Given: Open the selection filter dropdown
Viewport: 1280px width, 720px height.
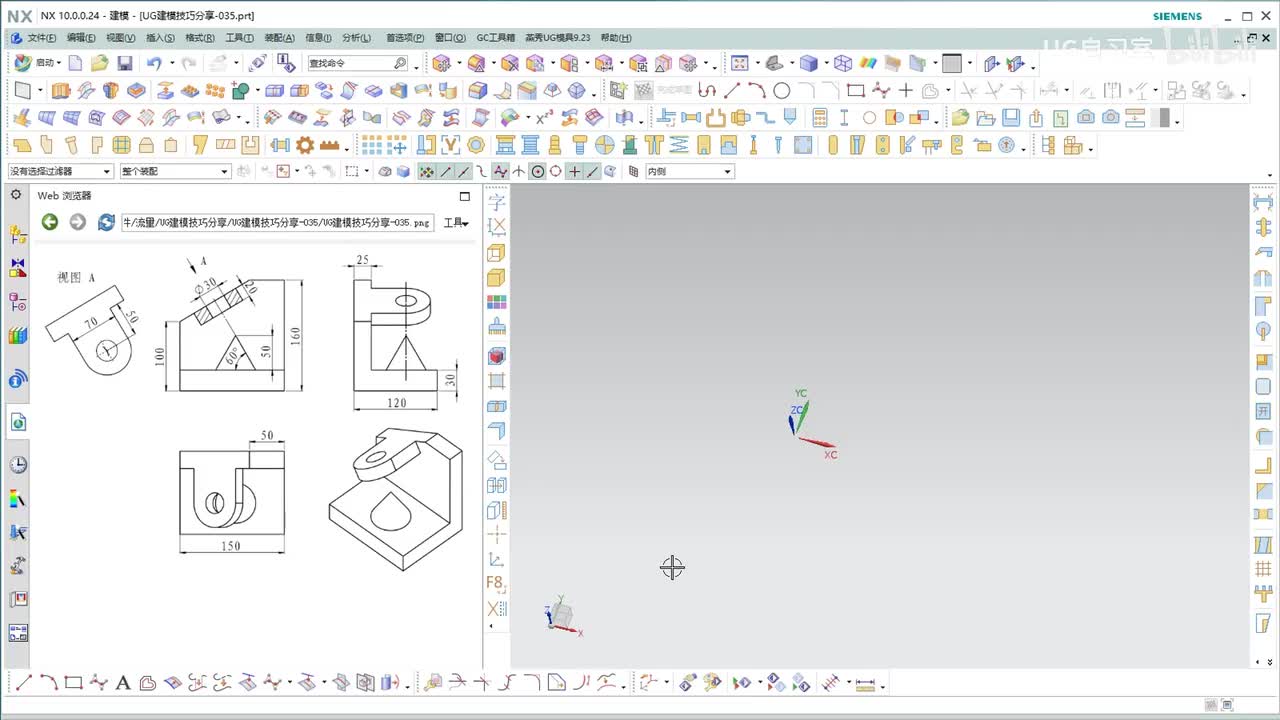Looking at the screenshot, I should click(60, 172).
